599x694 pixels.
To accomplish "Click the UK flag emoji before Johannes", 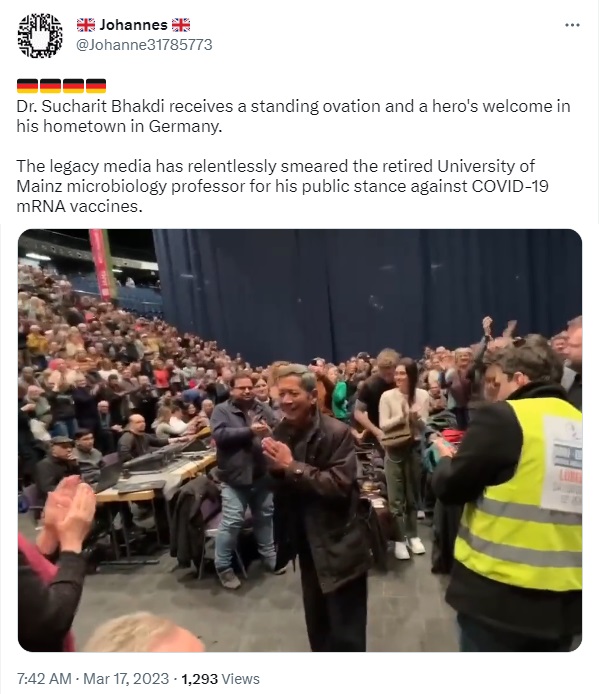I will [x=86, y=25].
